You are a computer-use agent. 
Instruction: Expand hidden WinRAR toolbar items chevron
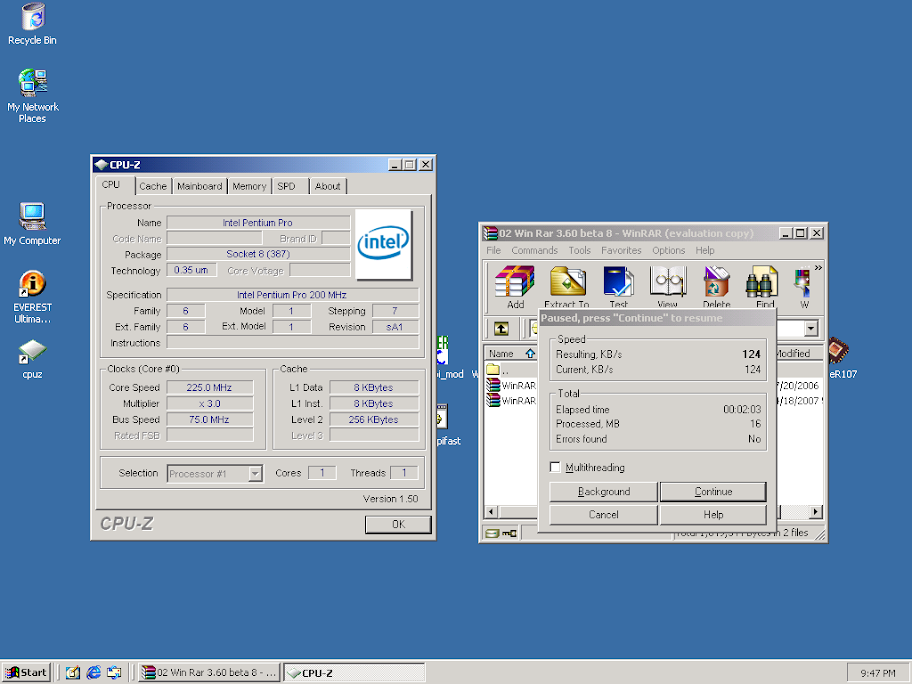point(818,268)
